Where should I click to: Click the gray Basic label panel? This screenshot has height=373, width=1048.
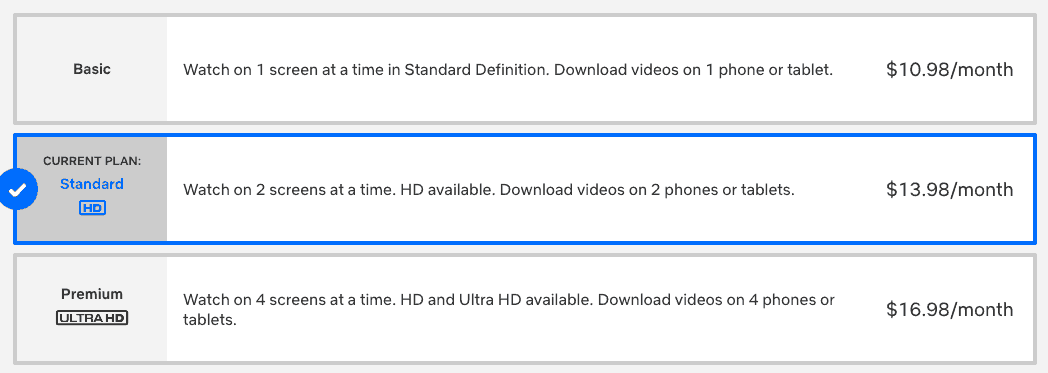[92, 69]
